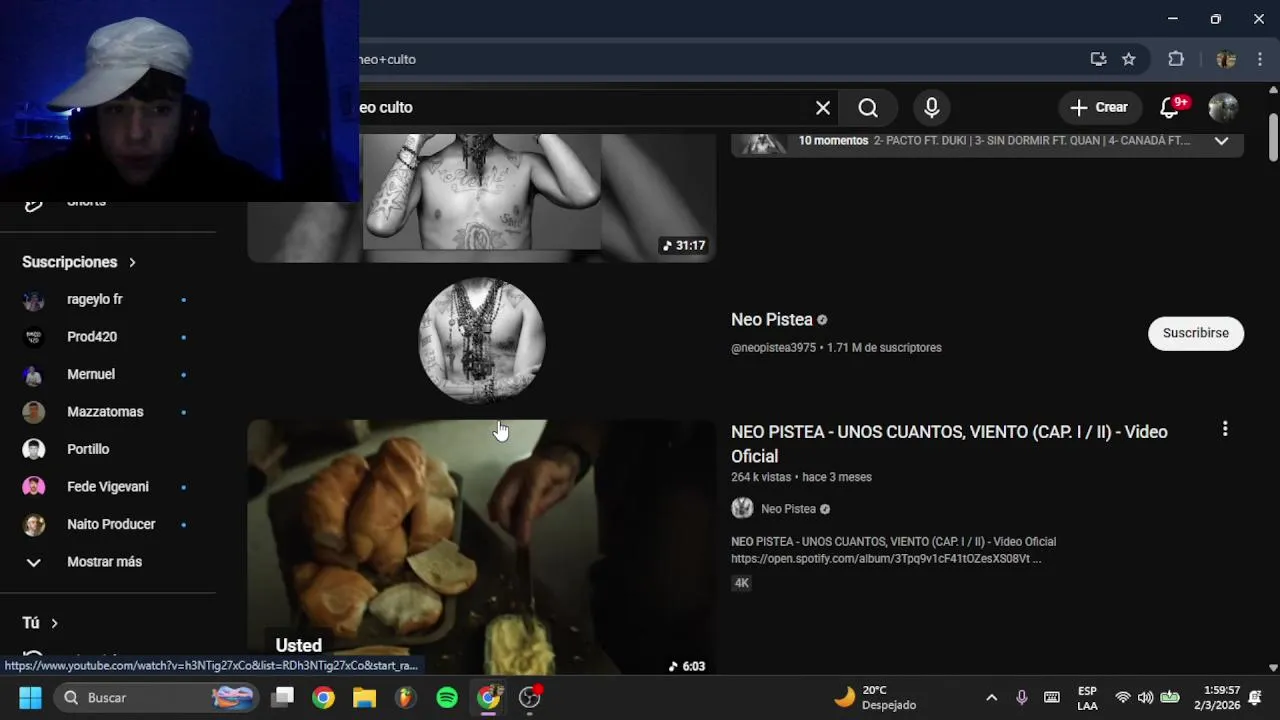This screenshot has height=720, width=1280.
Task: Open the bread thumbnail video 6:03
Action: (x=481, y=548)
